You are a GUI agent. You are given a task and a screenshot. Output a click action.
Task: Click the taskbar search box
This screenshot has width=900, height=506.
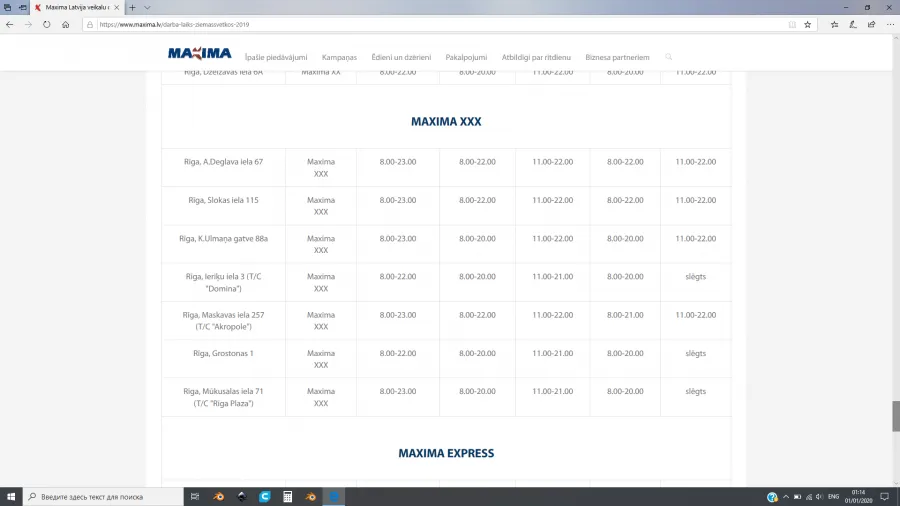(x=103, y=497)
